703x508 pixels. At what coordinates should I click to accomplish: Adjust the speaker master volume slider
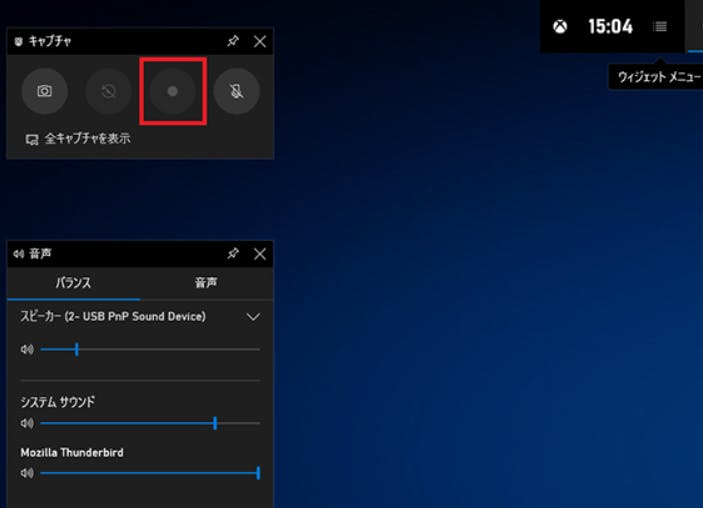[150, 349]
